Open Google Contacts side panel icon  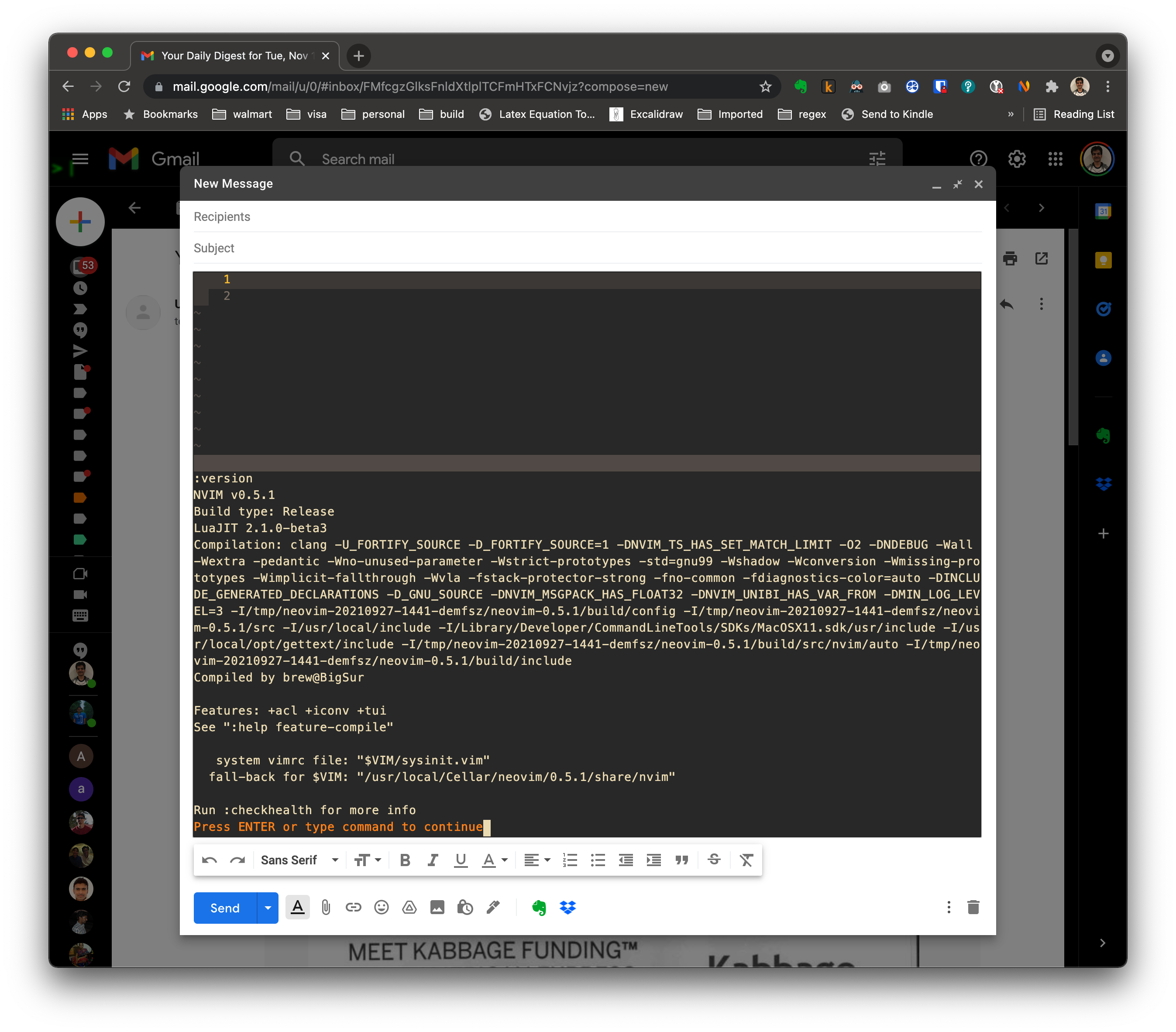pyautogui.click(x=1103, y=358)
